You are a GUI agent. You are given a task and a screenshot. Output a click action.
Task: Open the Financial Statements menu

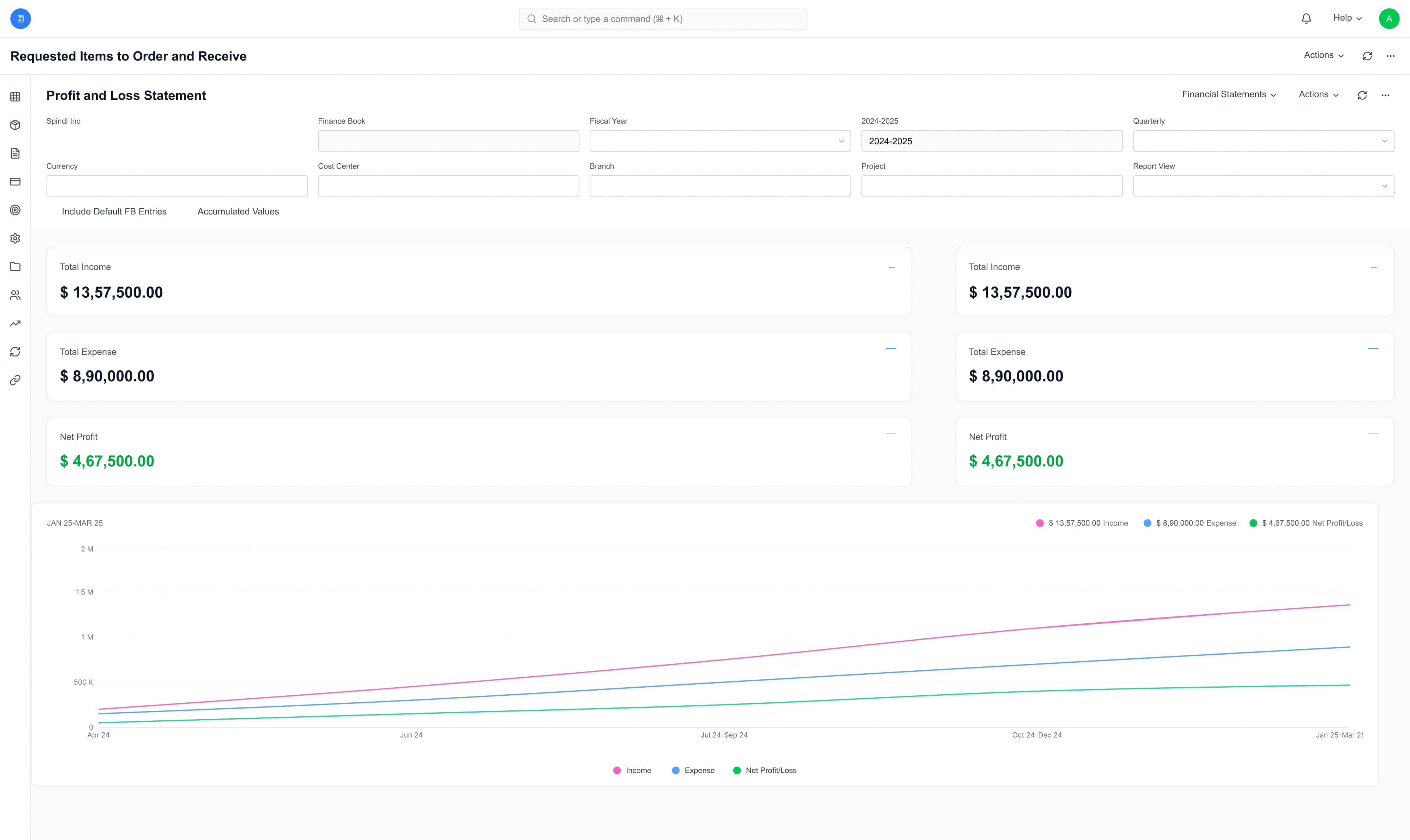(1228, 94)
